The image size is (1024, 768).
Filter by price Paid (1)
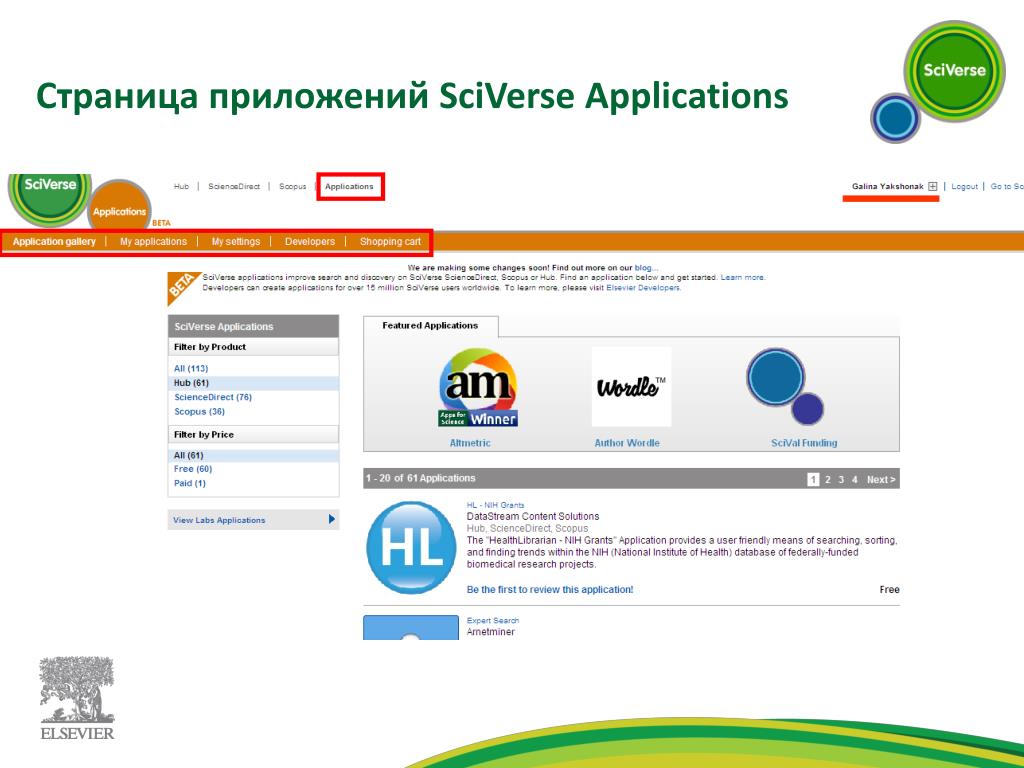coord(190,484)
